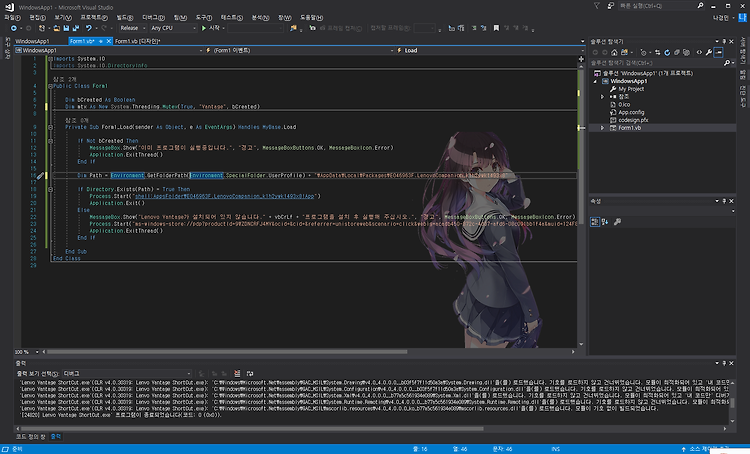Image resolution: width=750 pixels, height=454 pixels.
Task: Open the 디버그(D) menu
Action: coord(154,18)
